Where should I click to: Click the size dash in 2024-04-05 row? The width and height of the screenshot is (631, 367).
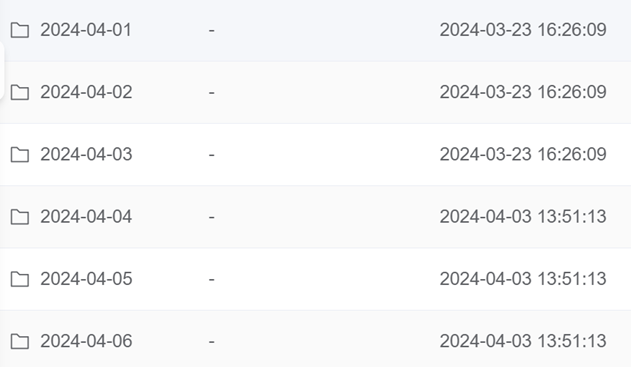(212, 279)
